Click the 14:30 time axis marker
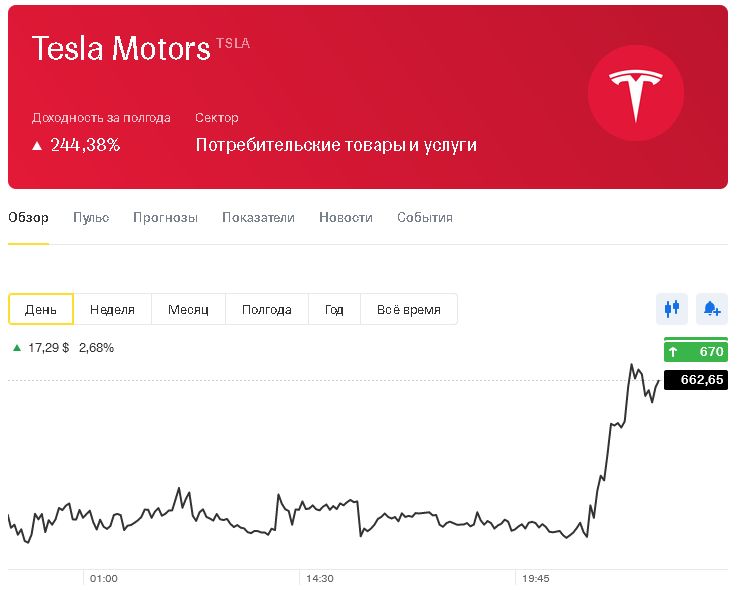The width and height of the screenshot is (745, 591). (320, 579)
